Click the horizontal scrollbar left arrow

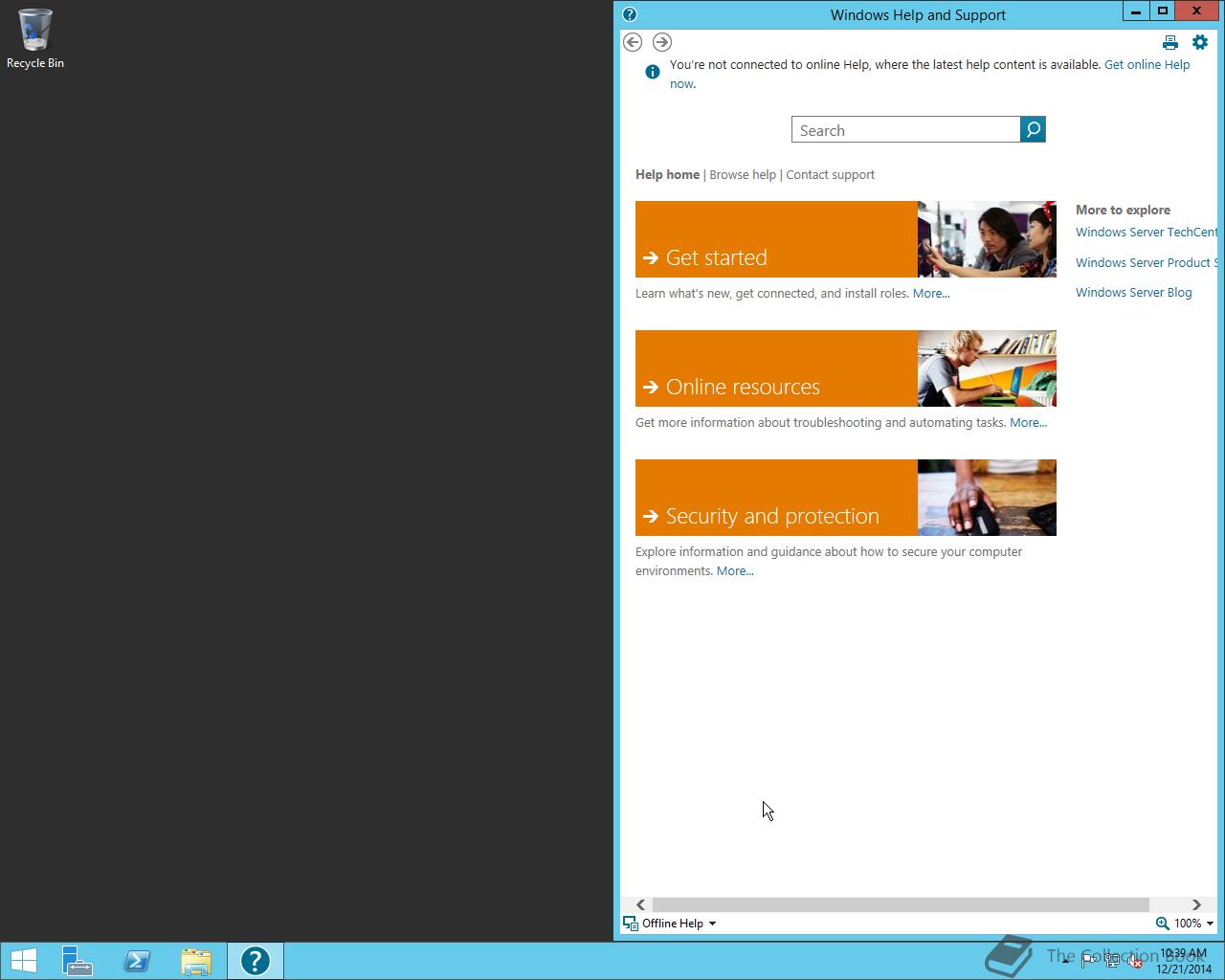(x=640, y=905)
